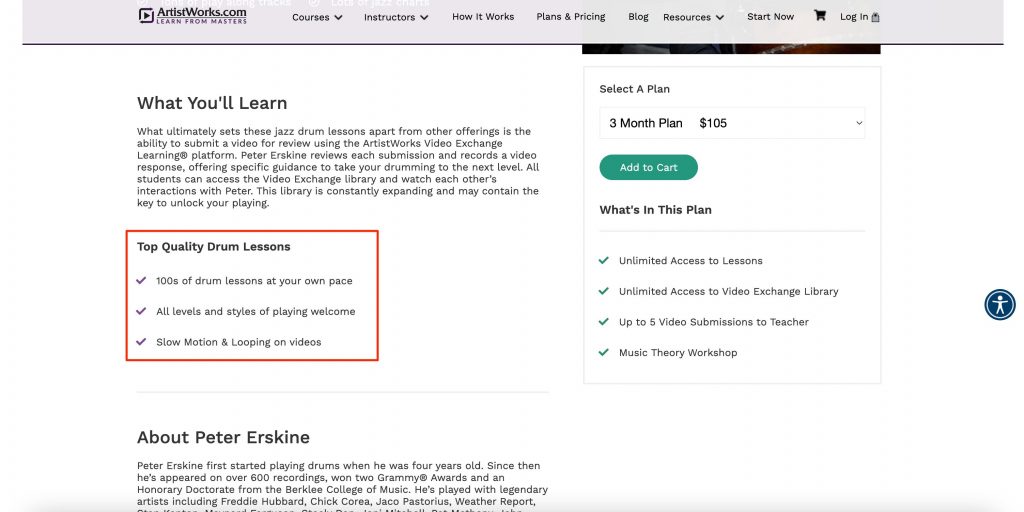This screenshot has height=512, width=1024.
Task: Add the plan to cart
Action: (648, 167)
